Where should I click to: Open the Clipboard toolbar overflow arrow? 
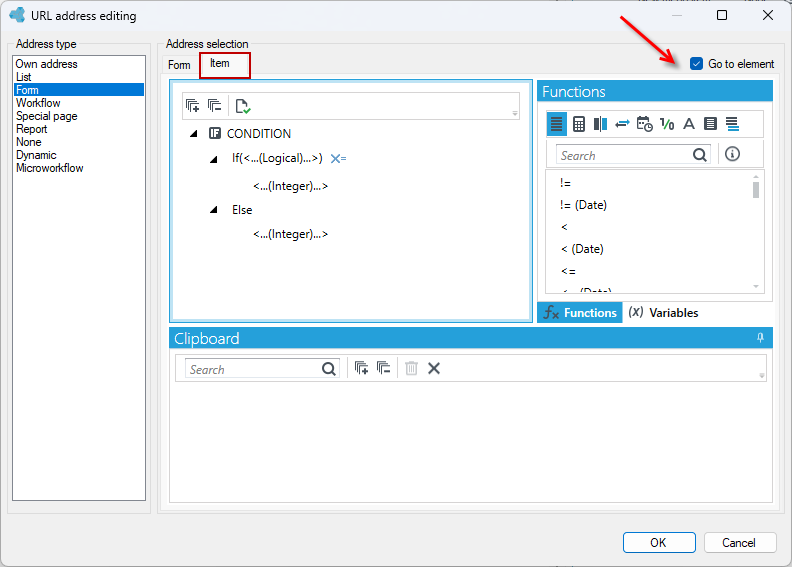[762, 375]
